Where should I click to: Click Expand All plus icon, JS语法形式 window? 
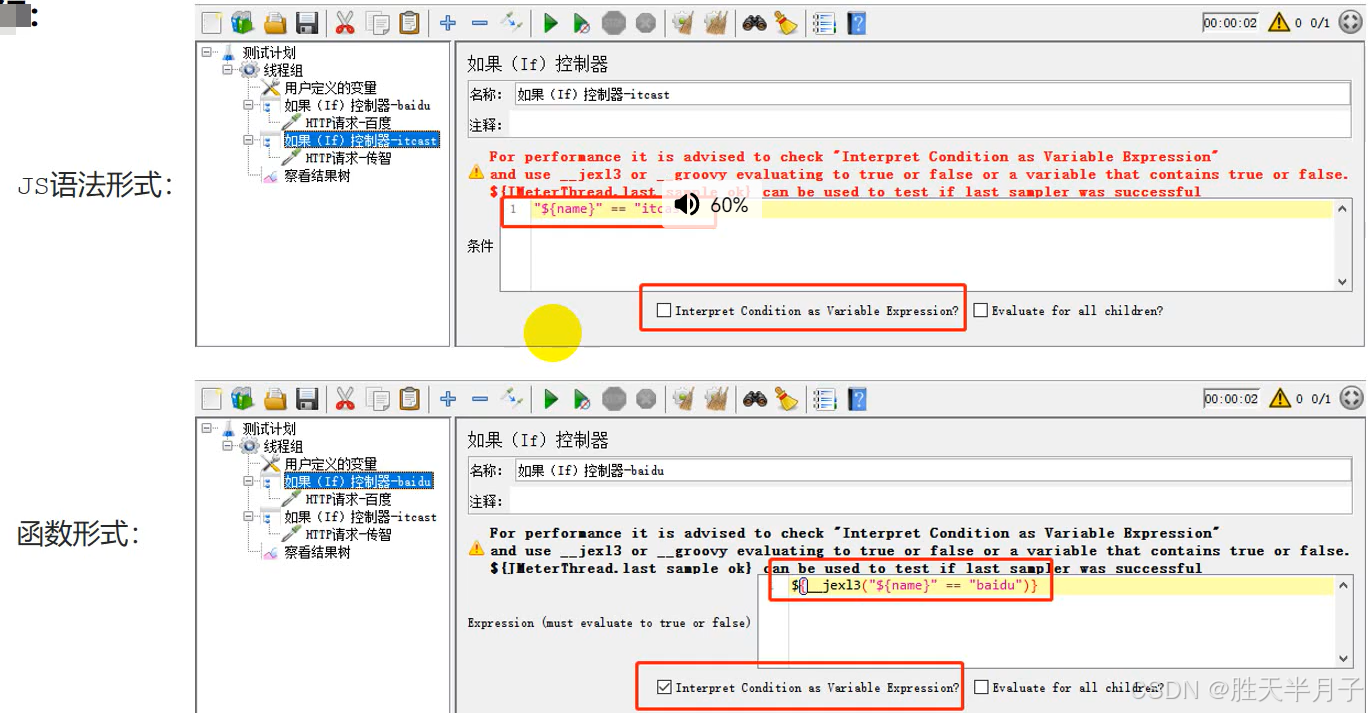(x=448, y=23)
